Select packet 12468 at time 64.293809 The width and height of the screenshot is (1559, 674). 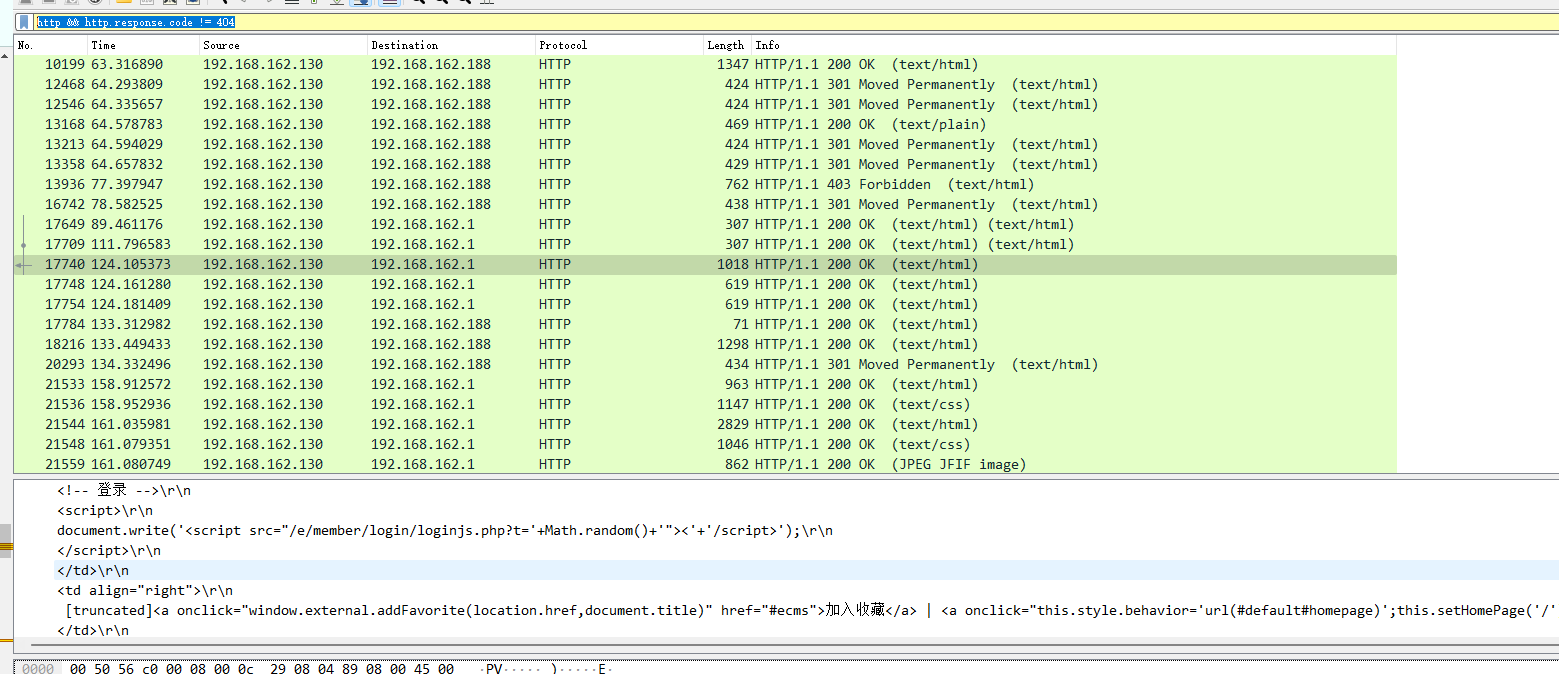[x=705, y=84]
